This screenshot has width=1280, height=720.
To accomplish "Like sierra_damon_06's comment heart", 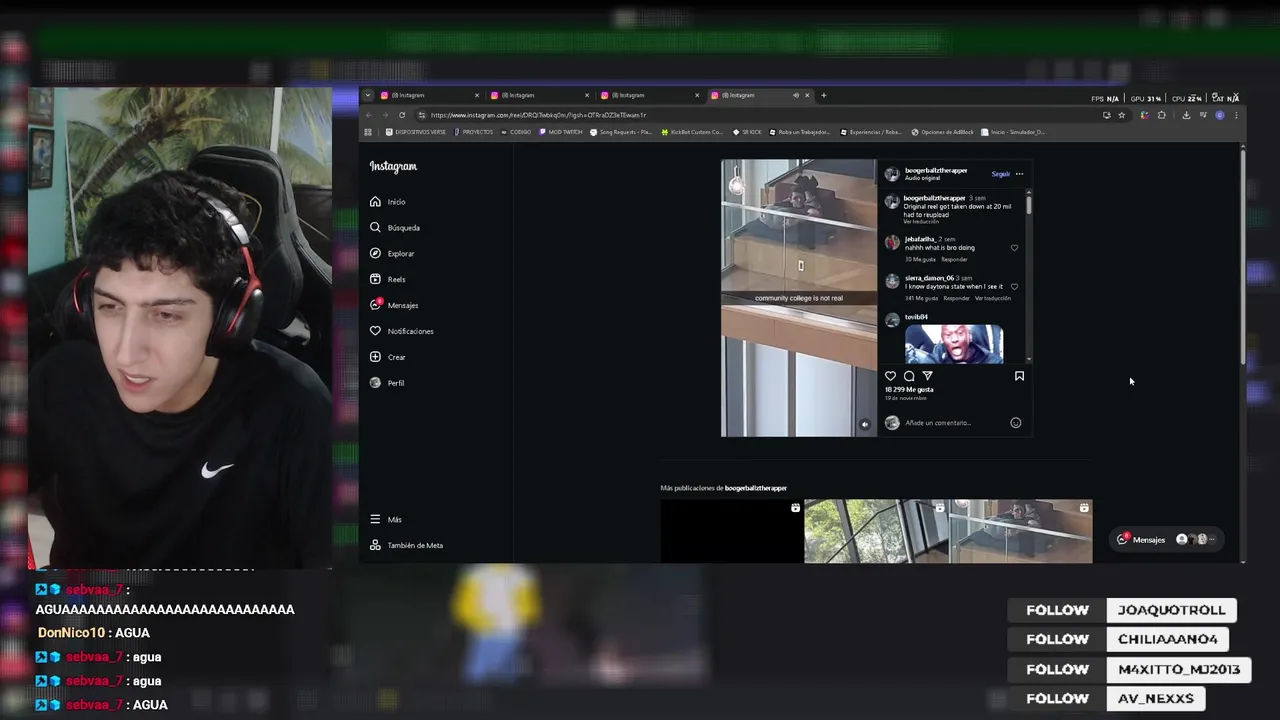I will click(x=1014, y=287).
